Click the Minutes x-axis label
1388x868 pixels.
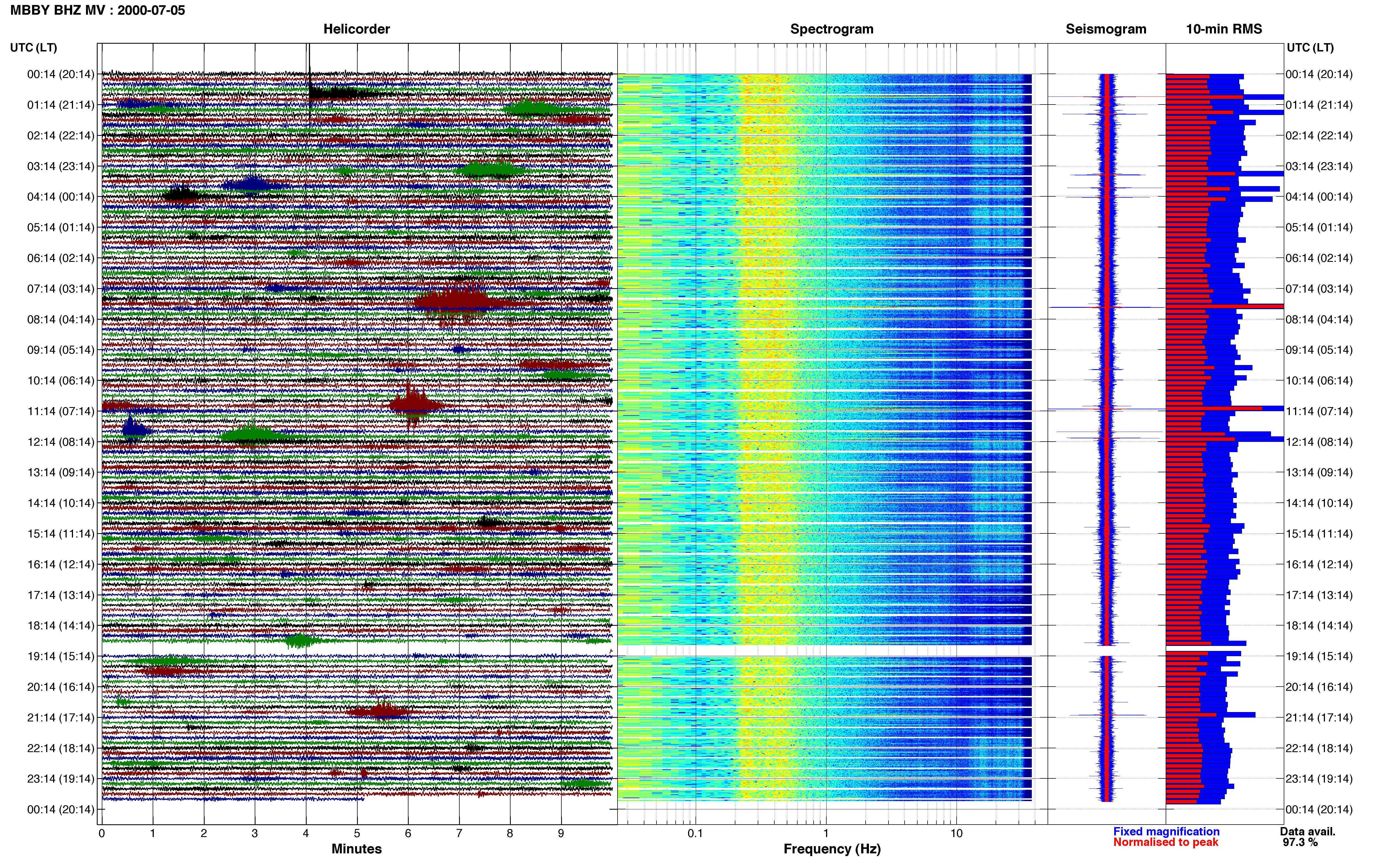(356, 848)
